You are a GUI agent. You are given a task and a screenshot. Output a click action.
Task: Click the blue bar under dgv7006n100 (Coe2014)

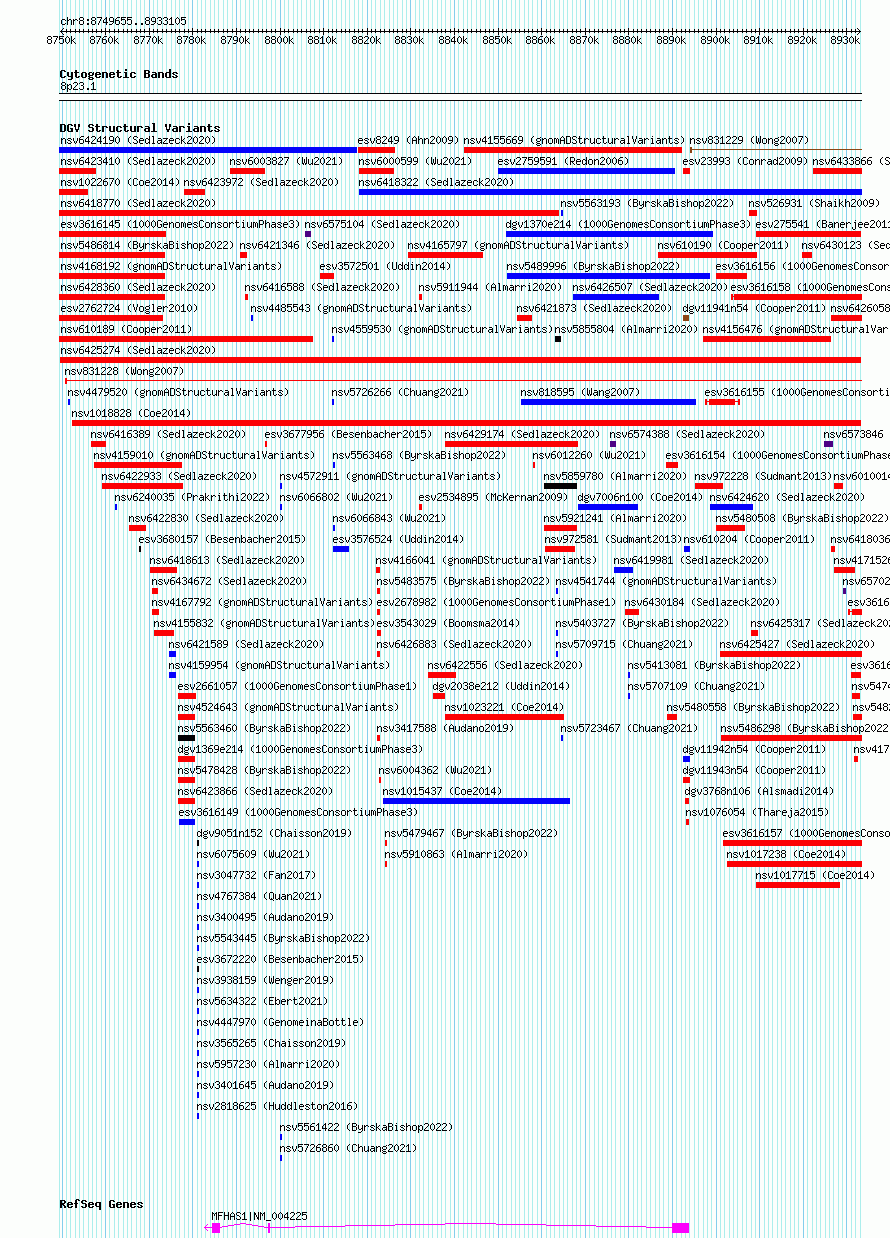tap(607, 507)
